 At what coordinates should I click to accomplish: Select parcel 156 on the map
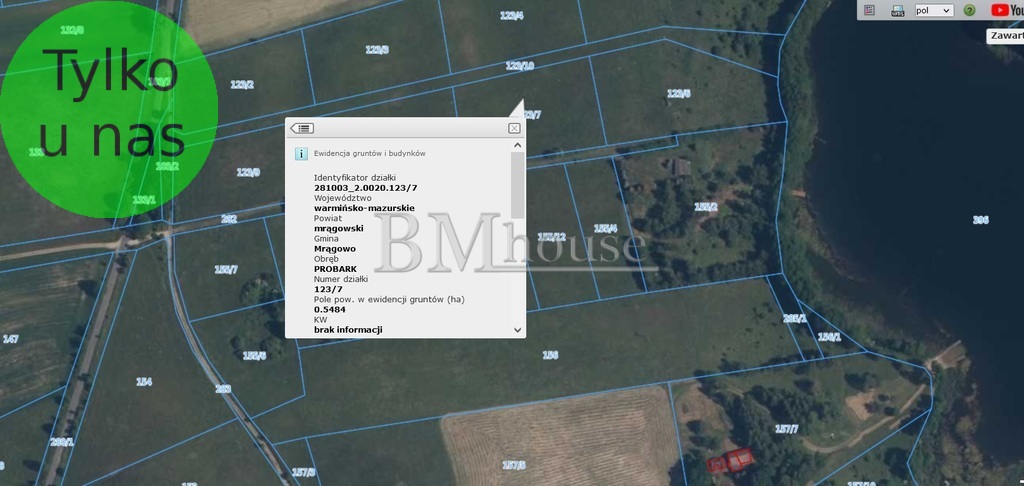(549, 355)
